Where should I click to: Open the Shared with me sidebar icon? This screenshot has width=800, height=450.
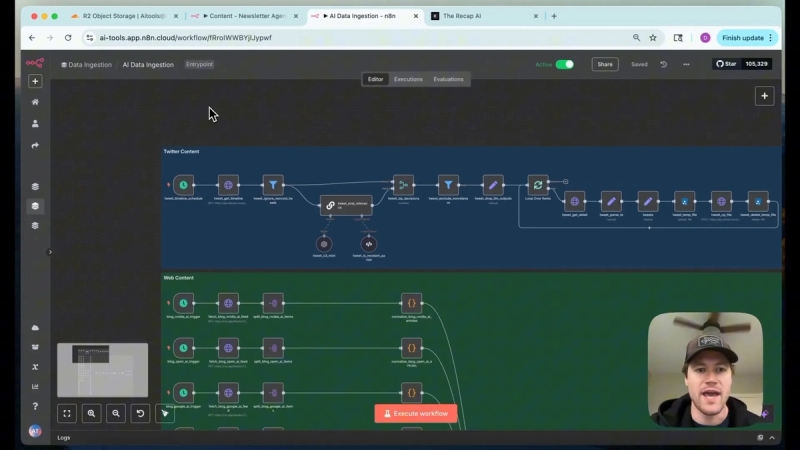tap(35, 145)
